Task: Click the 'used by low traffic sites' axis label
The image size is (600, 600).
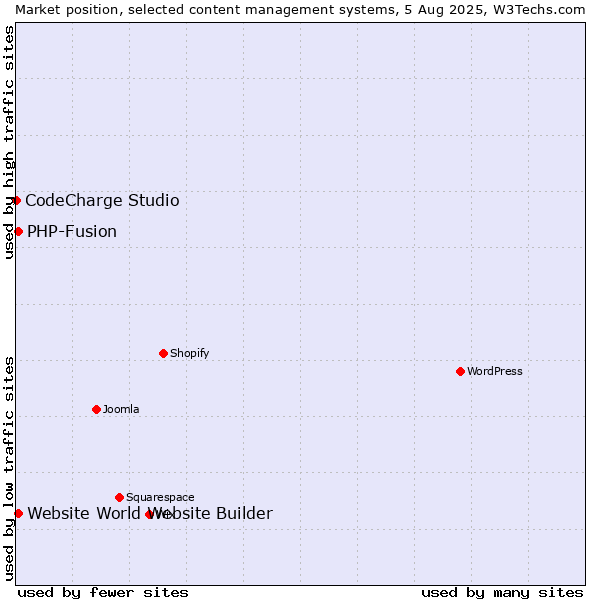Action: (x=8, y=469)
